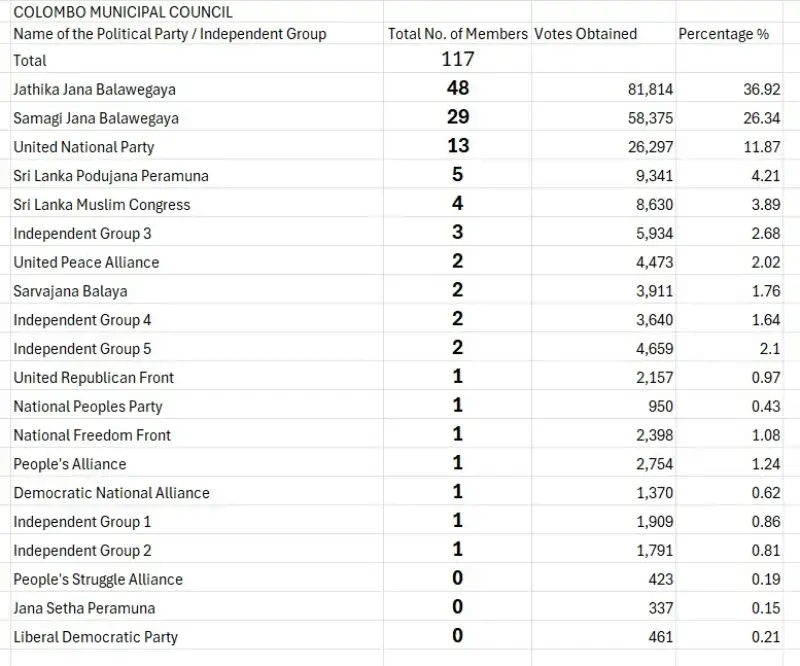Select the Jathika Jana Balawegaya cell
Image resolution: width=800 pixels, height=666 pixels.
coord(95,90)
